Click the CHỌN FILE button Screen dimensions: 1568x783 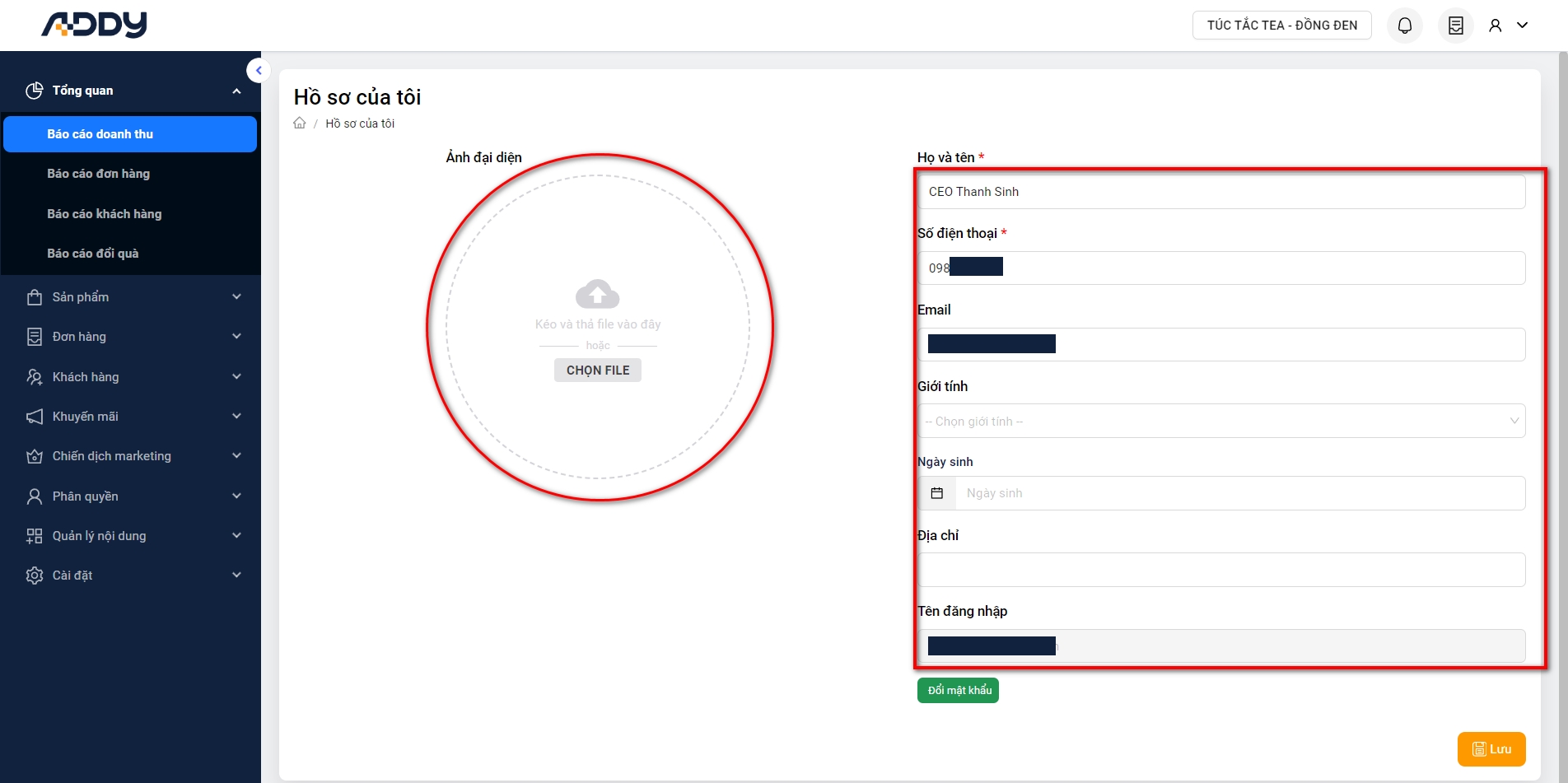tap(598, 371)
